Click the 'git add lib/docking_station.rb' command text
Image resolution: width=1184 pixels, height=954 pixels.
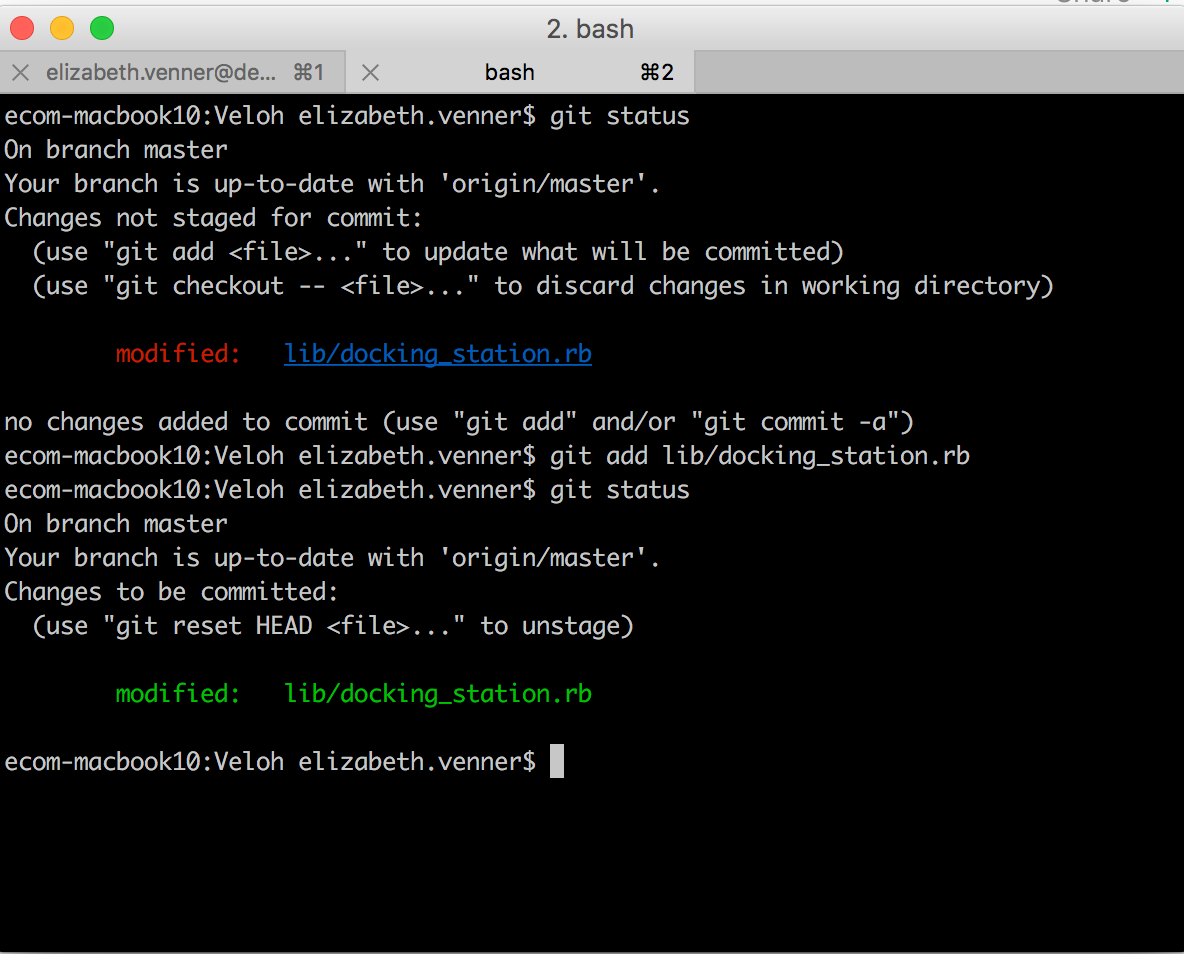(x=760, y=456)
